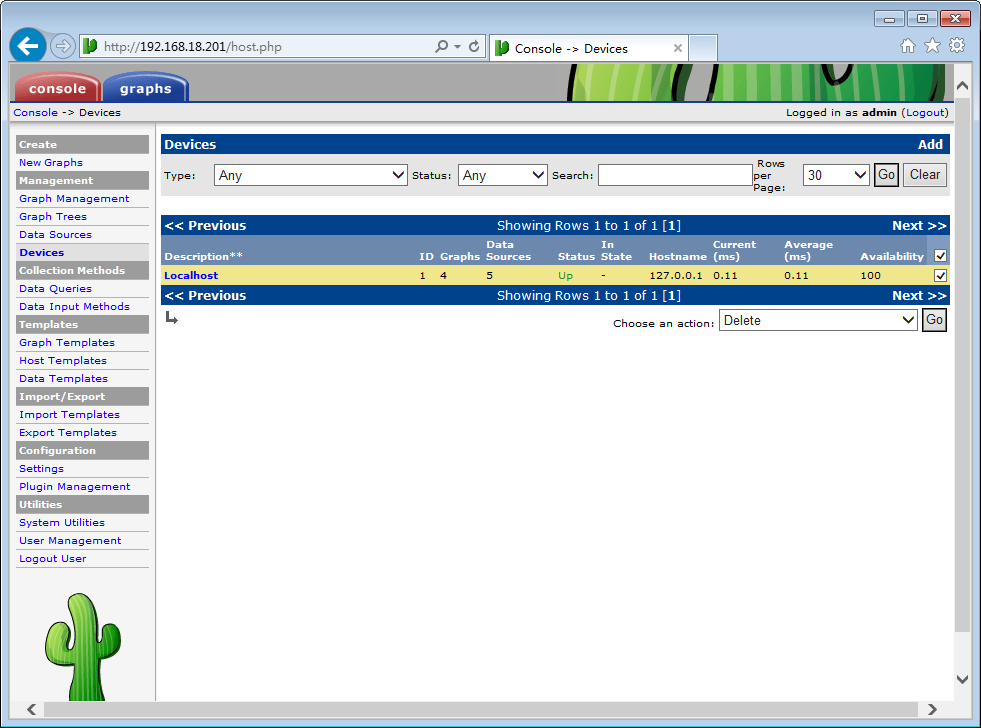The height and width of the screenshot is (728, 981).
Task: Click the top Next >> pagination link
Action: 919,226
